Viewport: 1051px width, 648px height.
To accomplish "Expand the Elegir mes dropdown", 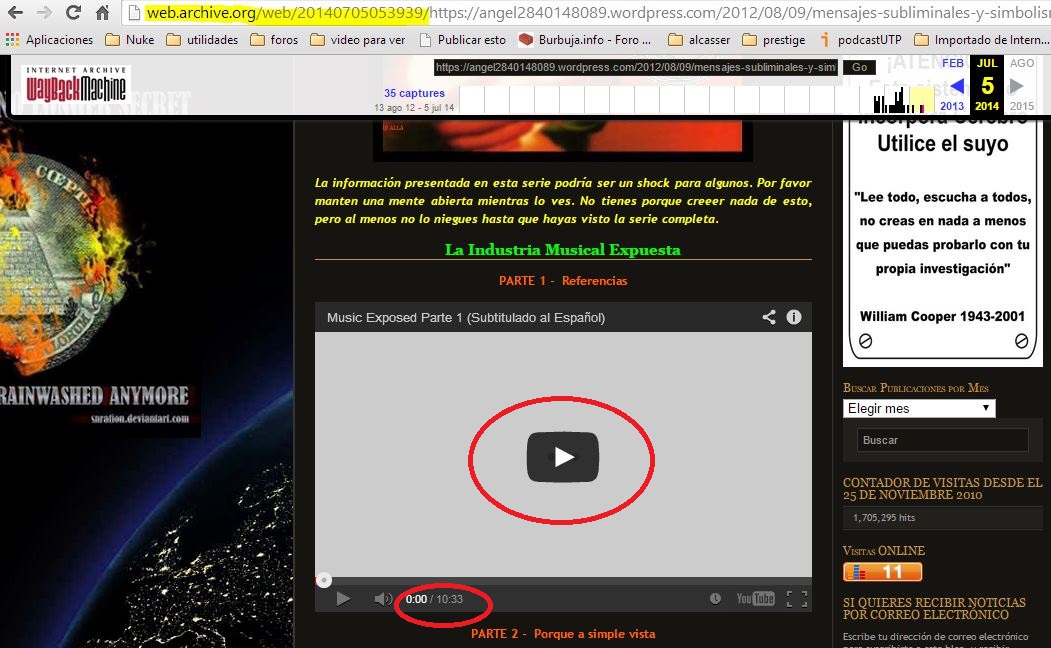I will point(918,408).
